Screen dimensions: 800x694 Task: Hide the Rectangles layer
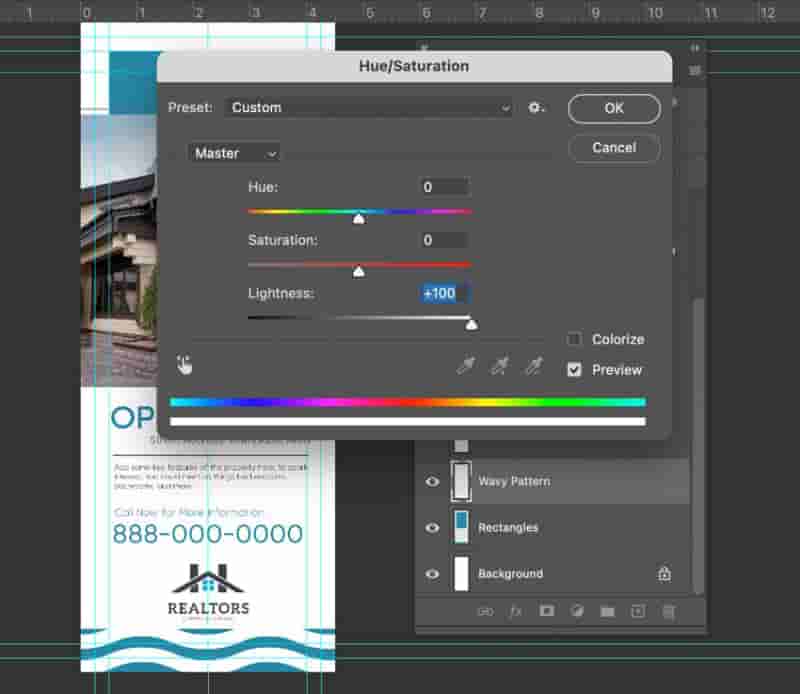pyautogui.click(x=432, y=527)
